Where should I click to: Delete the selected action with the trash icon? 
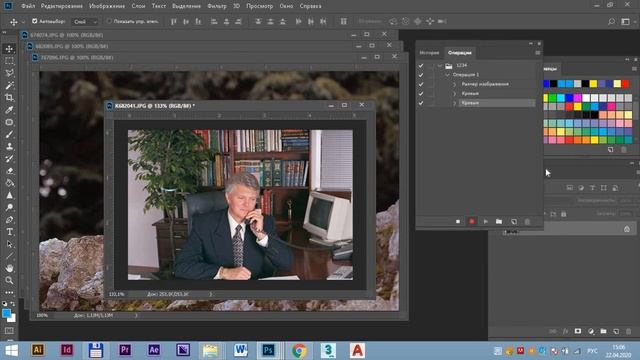coord(527,221)
